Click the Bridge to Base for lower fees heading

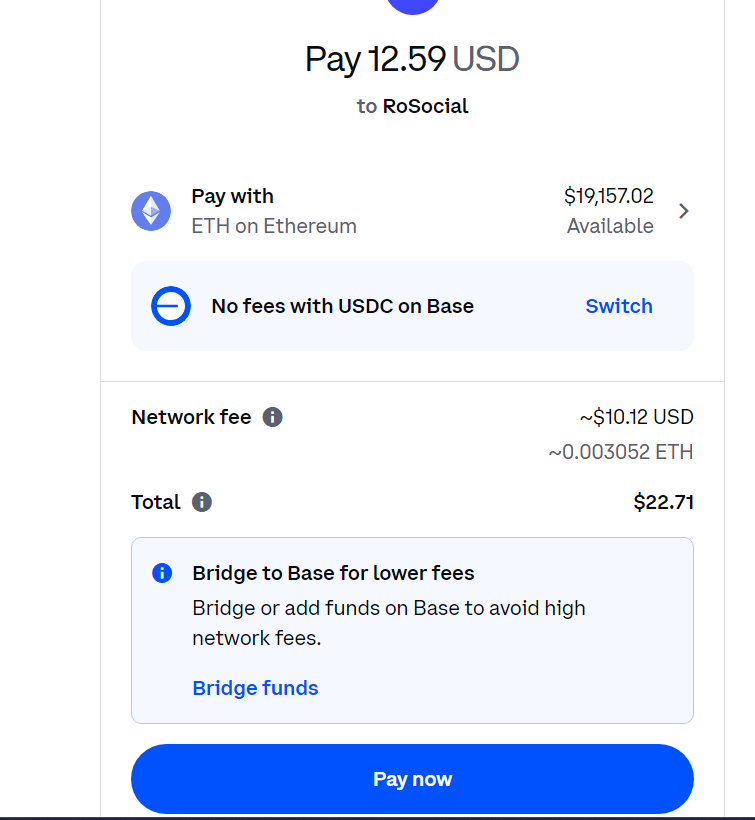click(333, 573)
